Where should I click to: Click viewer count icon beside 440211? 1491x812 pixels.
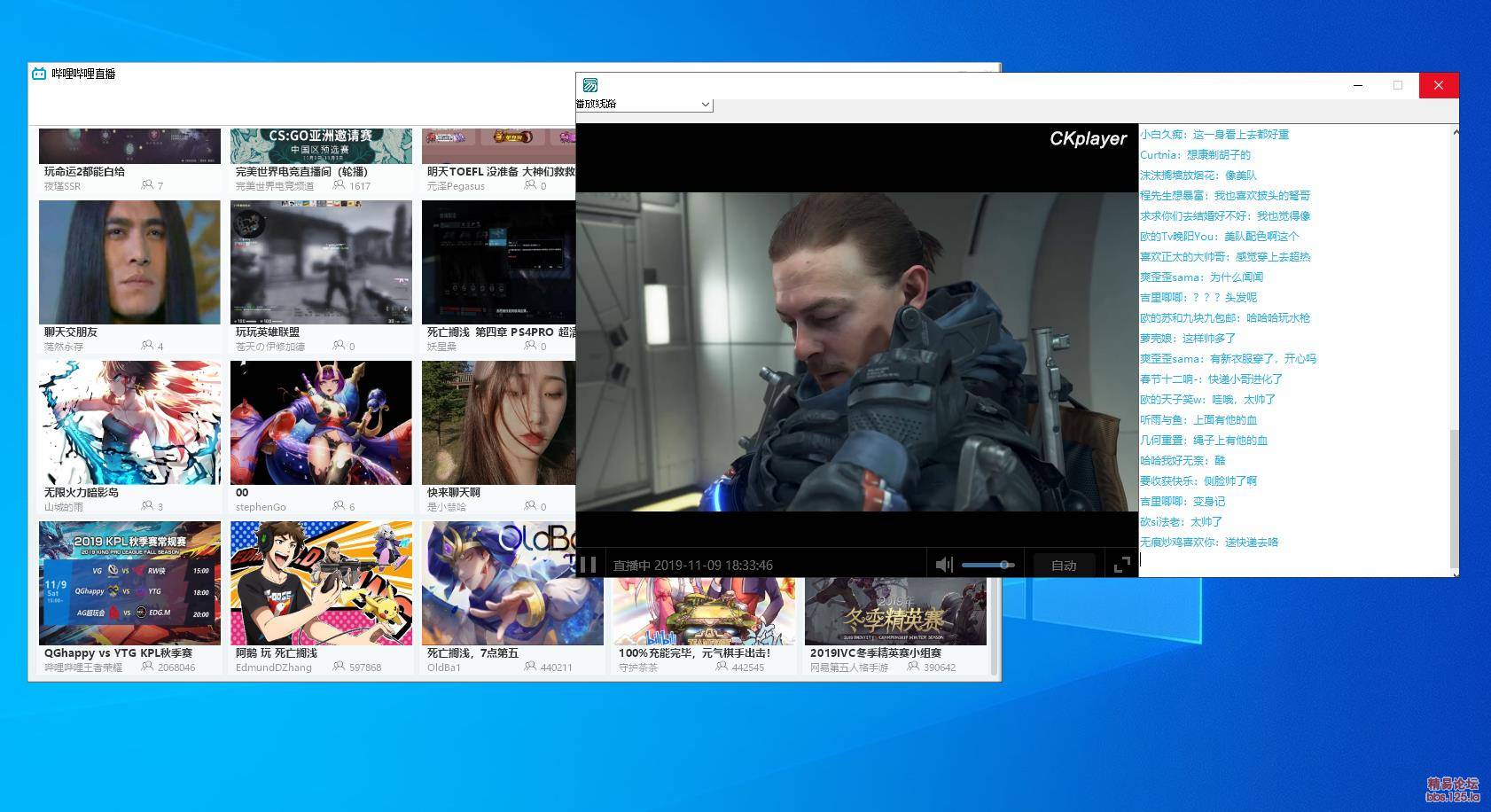pos(530,667)
